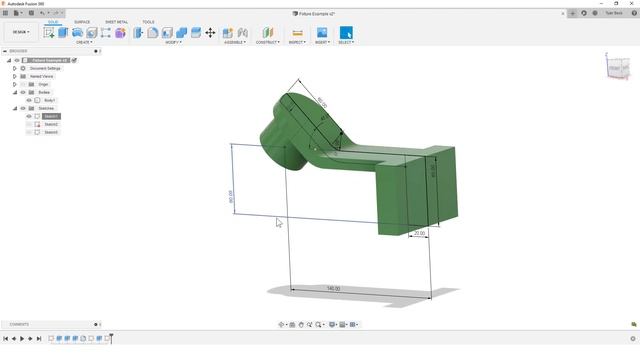Open the user account name menu

[x=613, y=13]
